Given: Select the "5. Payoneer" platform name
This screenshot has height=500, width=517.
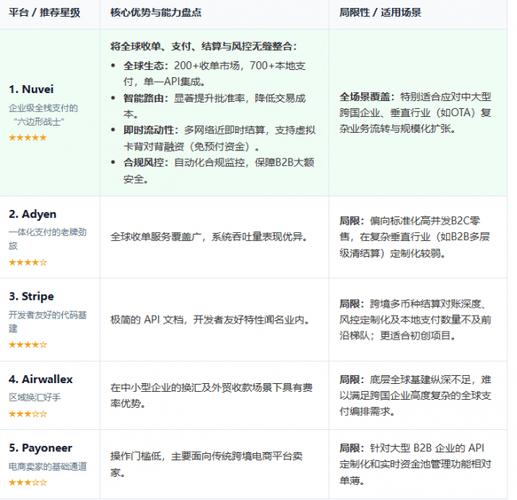Looking at the screenshot, I should [x=40, y=448].
